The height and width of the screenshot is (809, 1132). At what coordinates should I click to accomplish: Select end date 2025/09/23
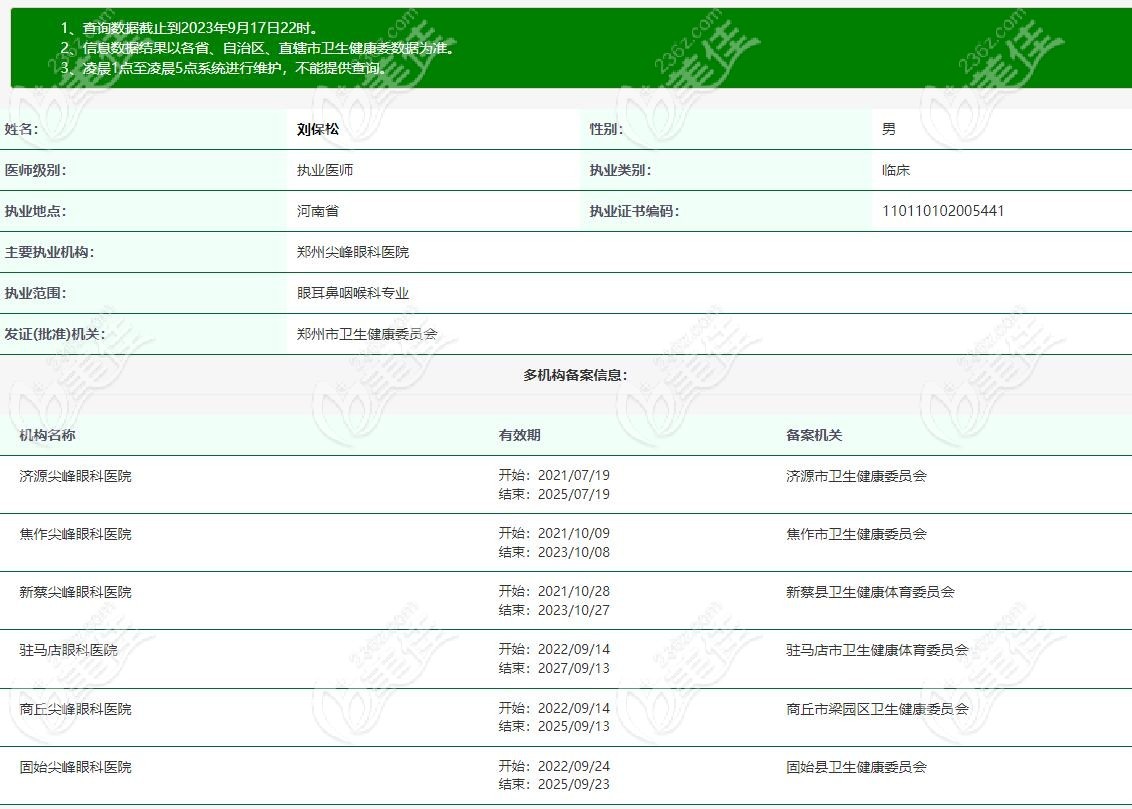pyautogui.click(x=574, y=784)
